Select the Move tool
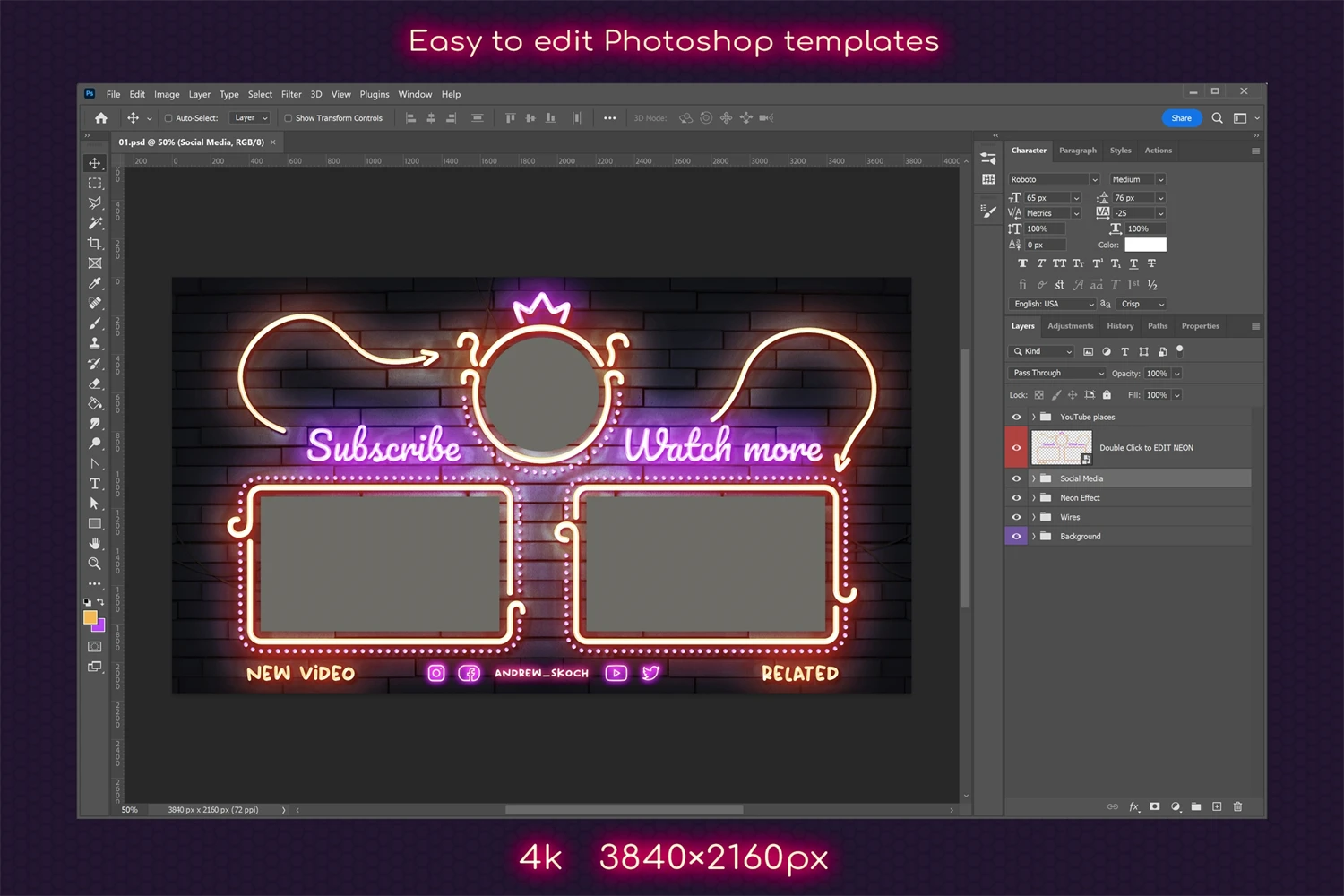The image size is (1344, 896). (x=95, y=163)
